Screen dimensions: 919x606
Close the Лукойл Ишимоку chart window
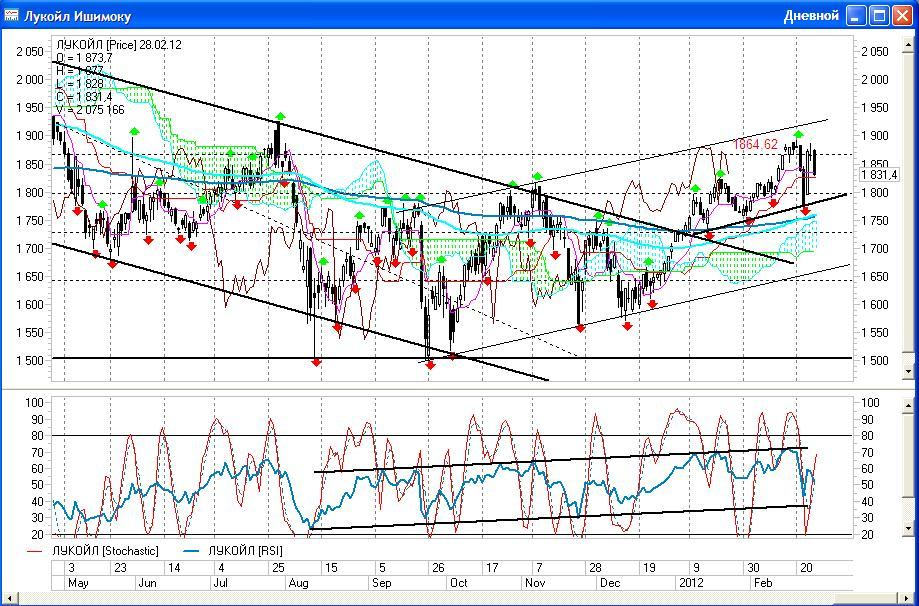[x=902, y=16]
